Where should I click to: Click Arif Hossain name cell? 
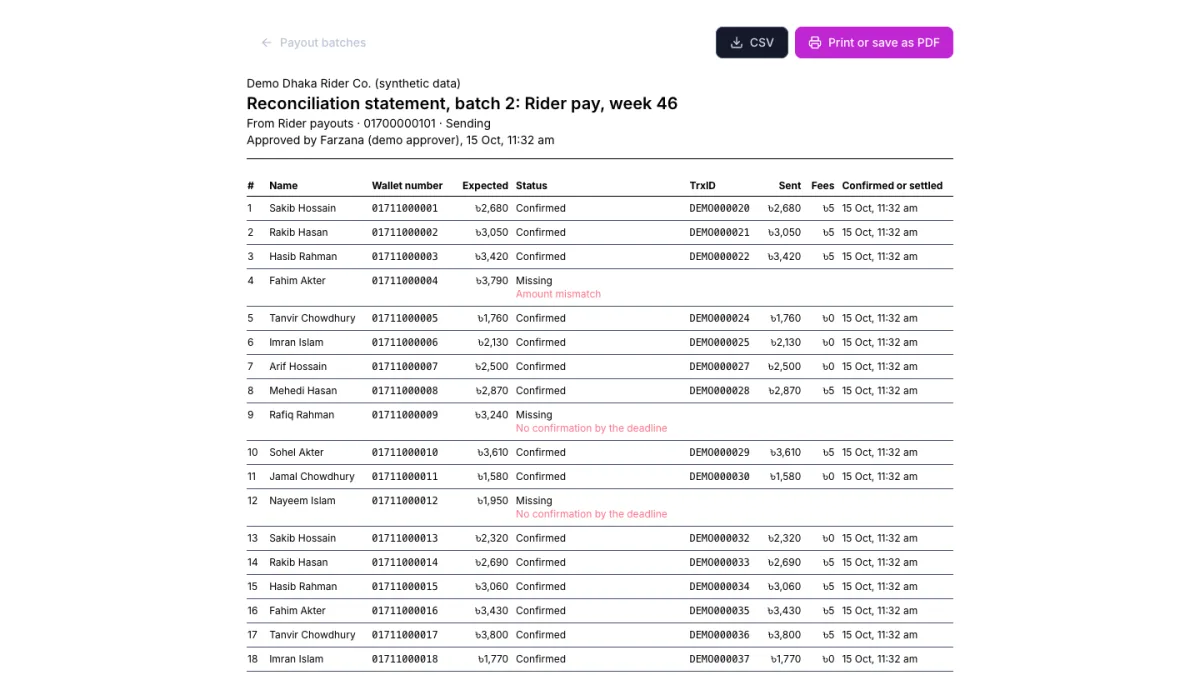(x=298, y=367)
